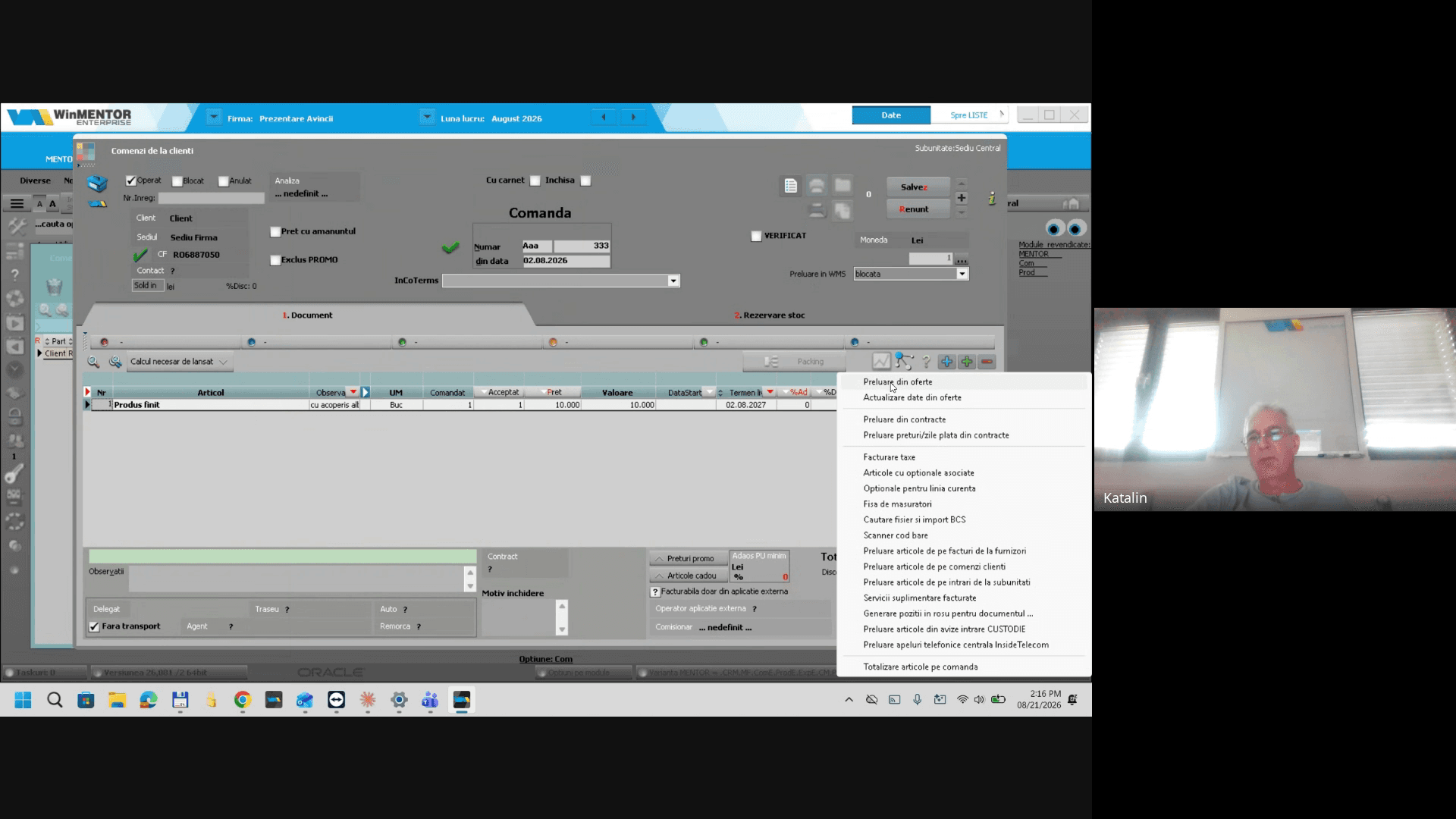
Task: Click the left eye icon in main window
Action: (1054, 228)
